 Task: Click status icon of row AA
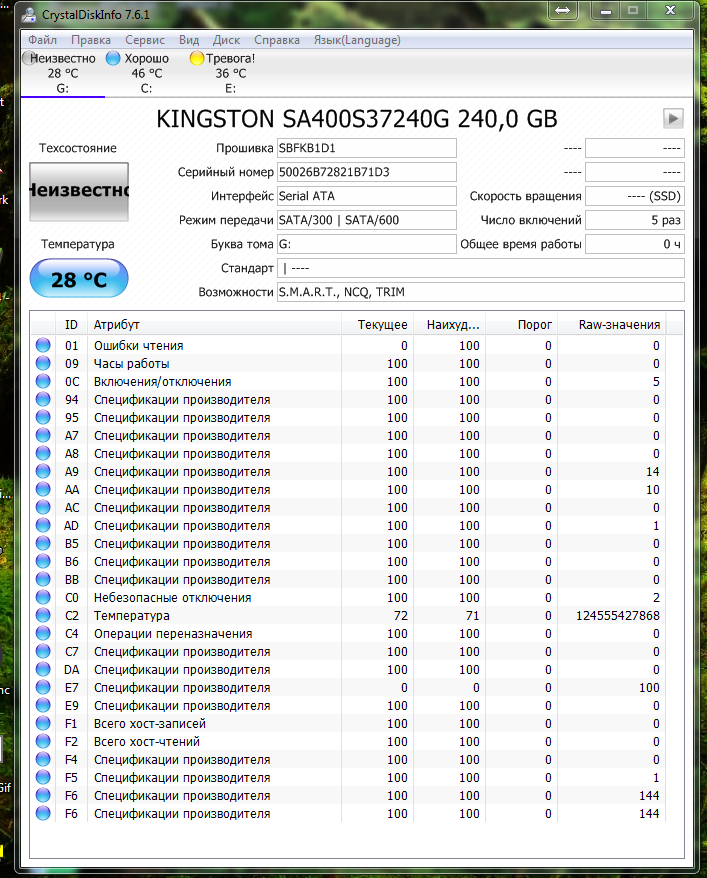click(x=43, y=489)
